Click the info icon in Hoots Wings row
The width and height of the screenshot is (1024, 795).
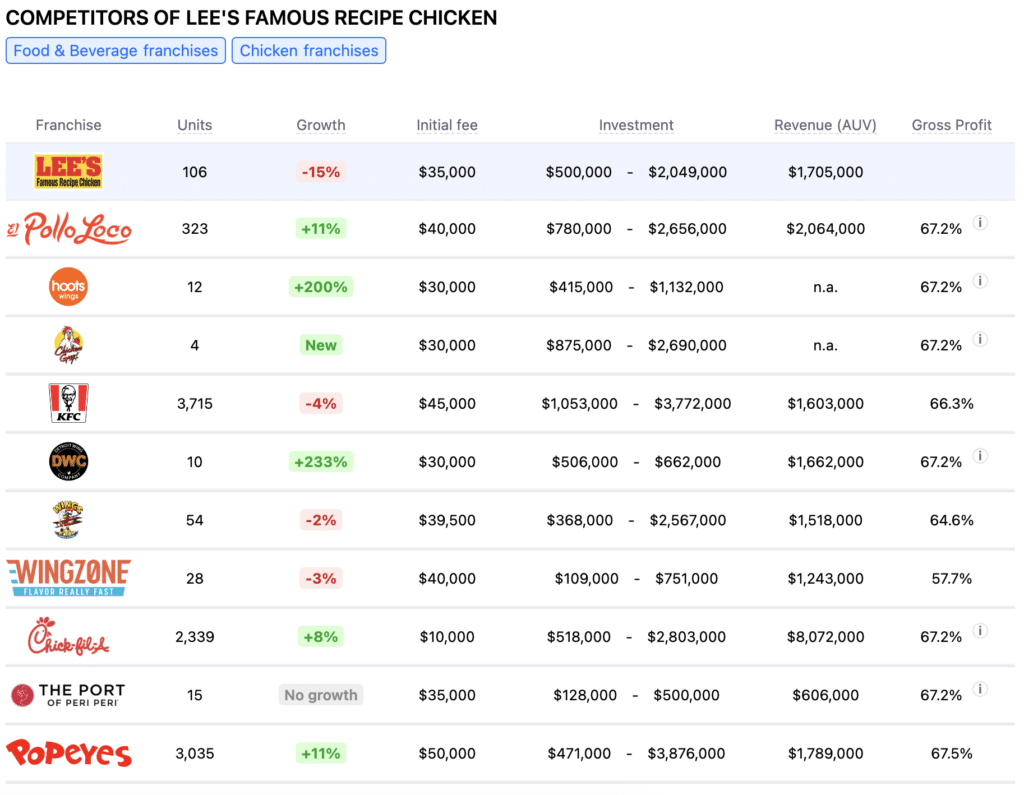tap(980, 281)
